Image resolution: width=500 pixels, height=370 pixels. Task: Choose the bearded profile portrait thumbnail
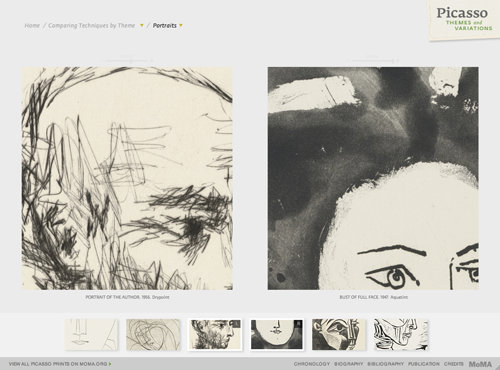coord(215,334)
